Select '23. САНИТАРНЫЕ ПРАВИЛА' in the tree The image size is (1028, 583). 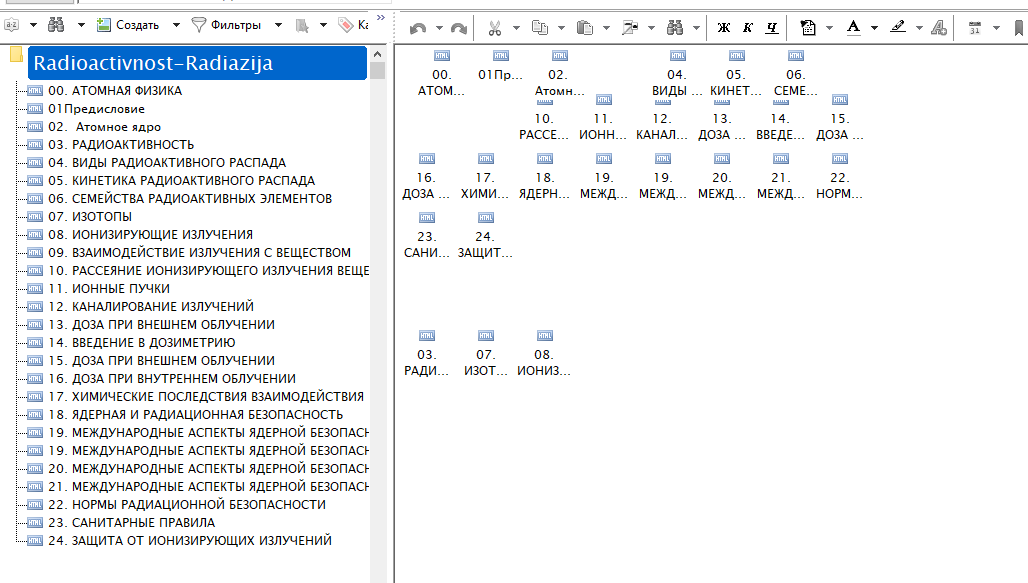132,523
